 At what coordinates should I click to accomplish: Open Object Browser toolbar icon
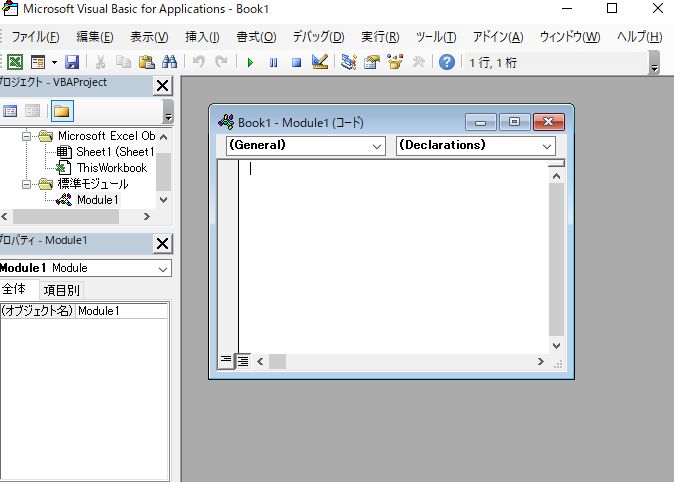395,62
